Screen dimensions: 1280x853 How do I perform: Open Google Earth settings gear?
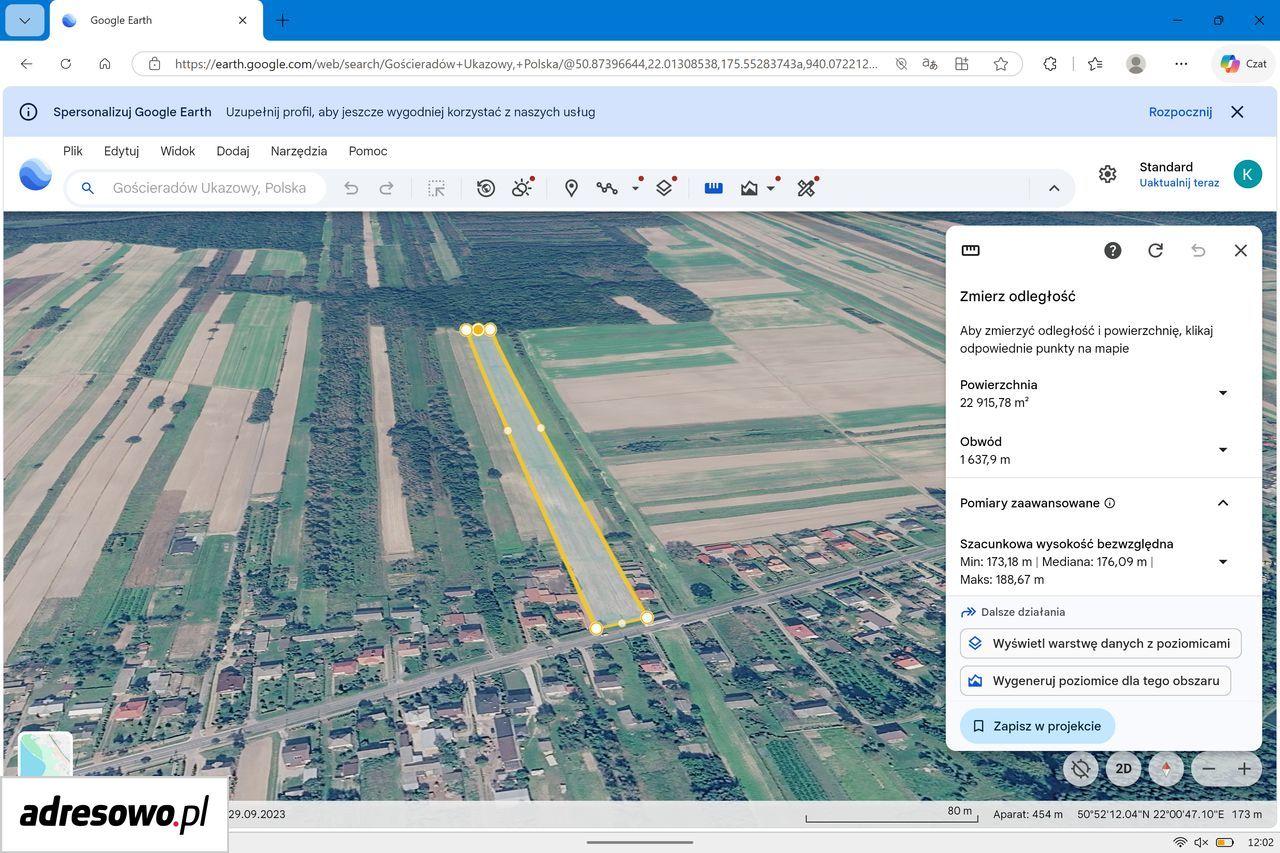[x=1107, y=174]
